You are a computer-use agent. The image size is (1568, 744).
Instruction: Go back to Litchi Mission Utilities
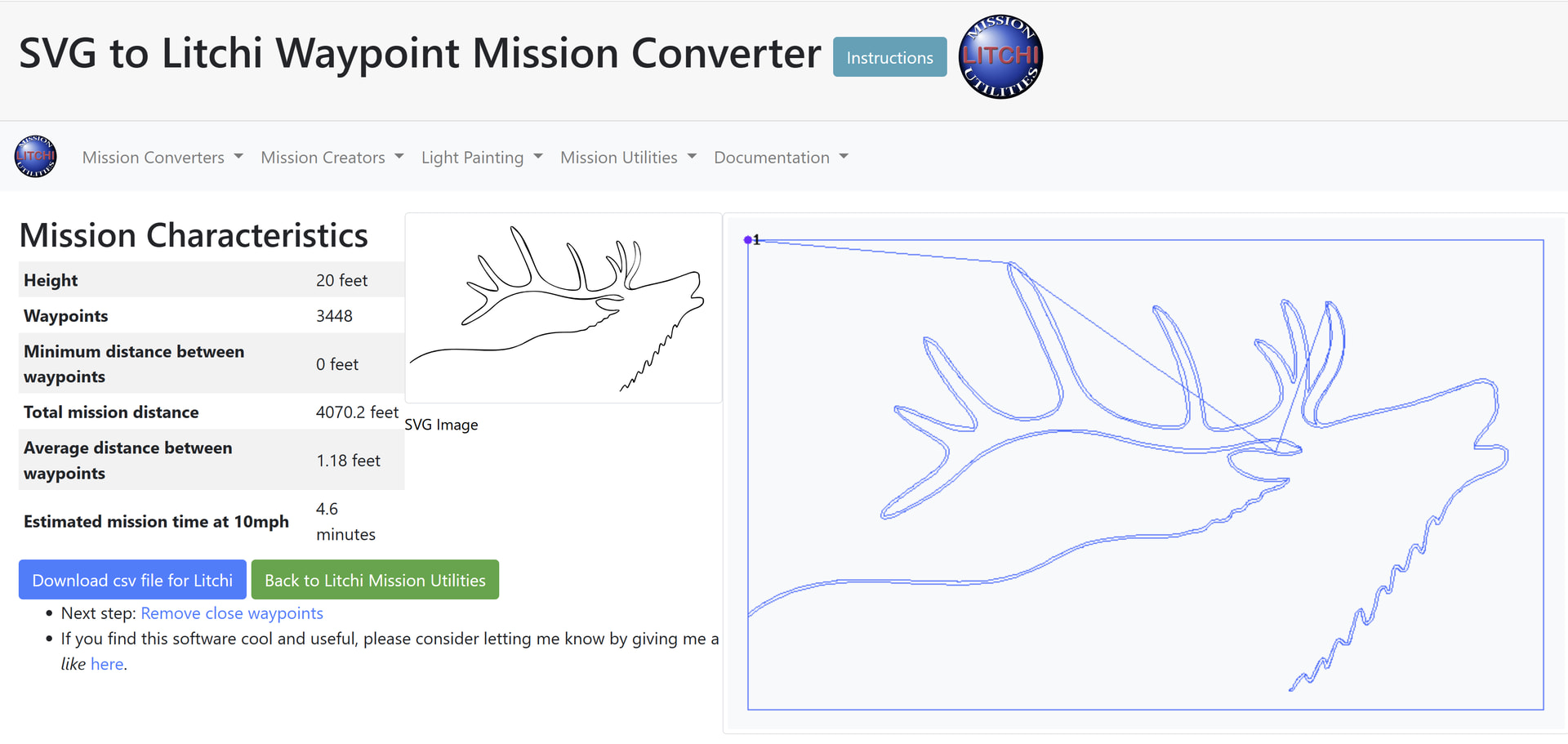point(375,580)
